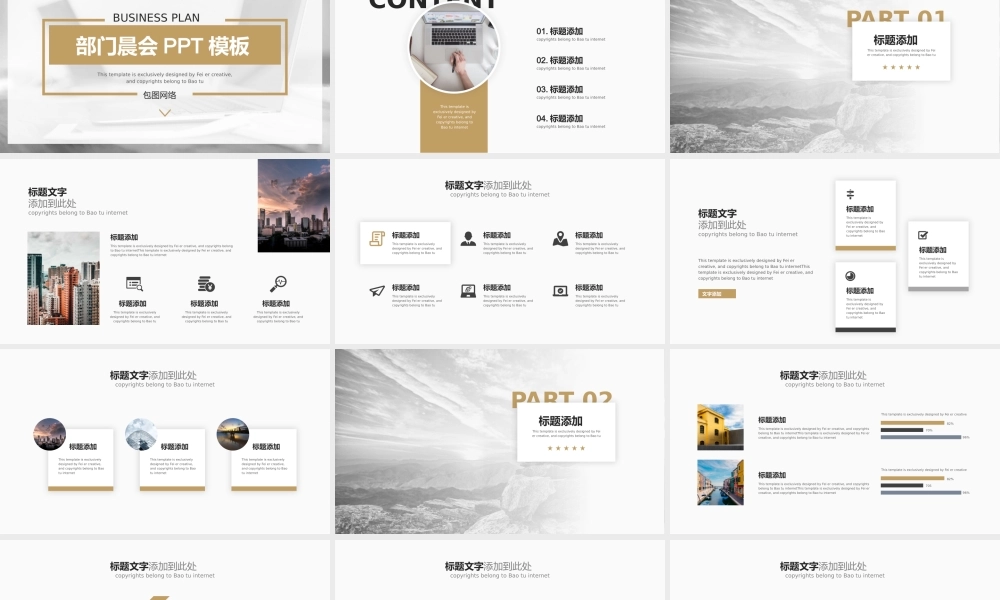Click the gold 文字添加 button
Image resolution: width=1000 pixels, height=600 pixels.
click(x=716, y=294)
